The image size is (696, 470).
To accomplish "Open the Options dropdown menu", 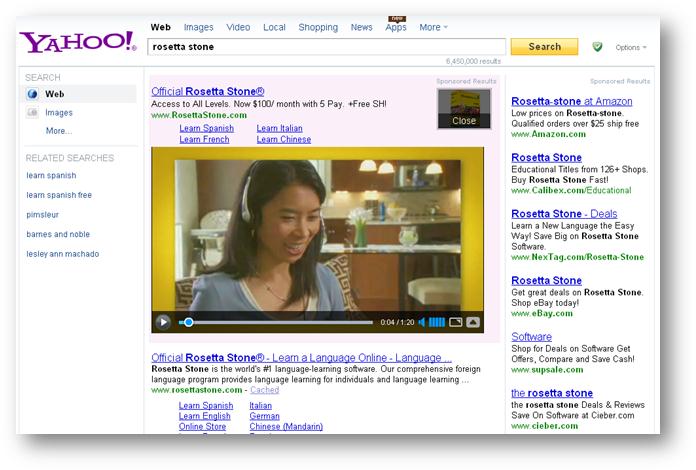I will click(631, 47).
